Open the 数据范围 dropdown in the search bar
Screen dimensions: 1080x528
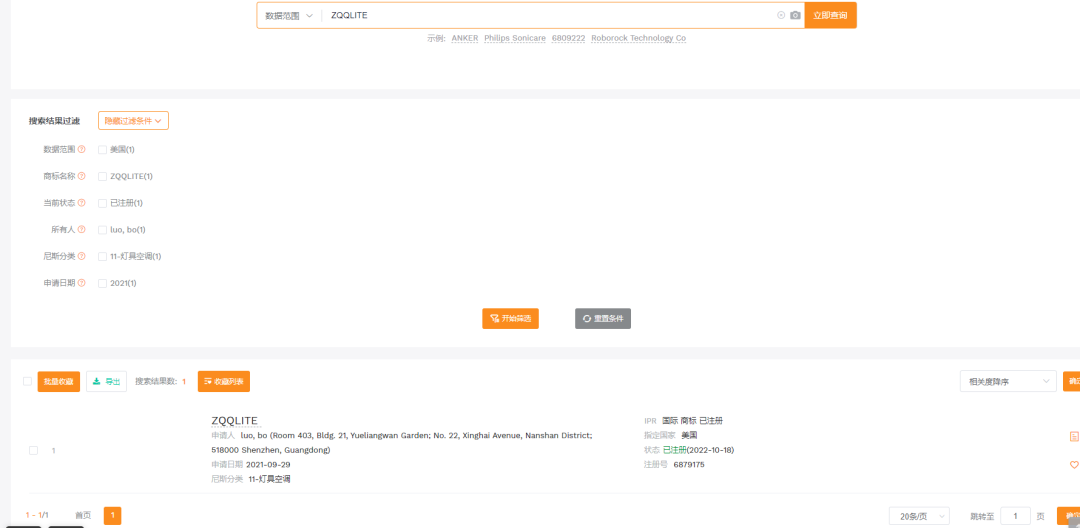click(x=289, y=15)
